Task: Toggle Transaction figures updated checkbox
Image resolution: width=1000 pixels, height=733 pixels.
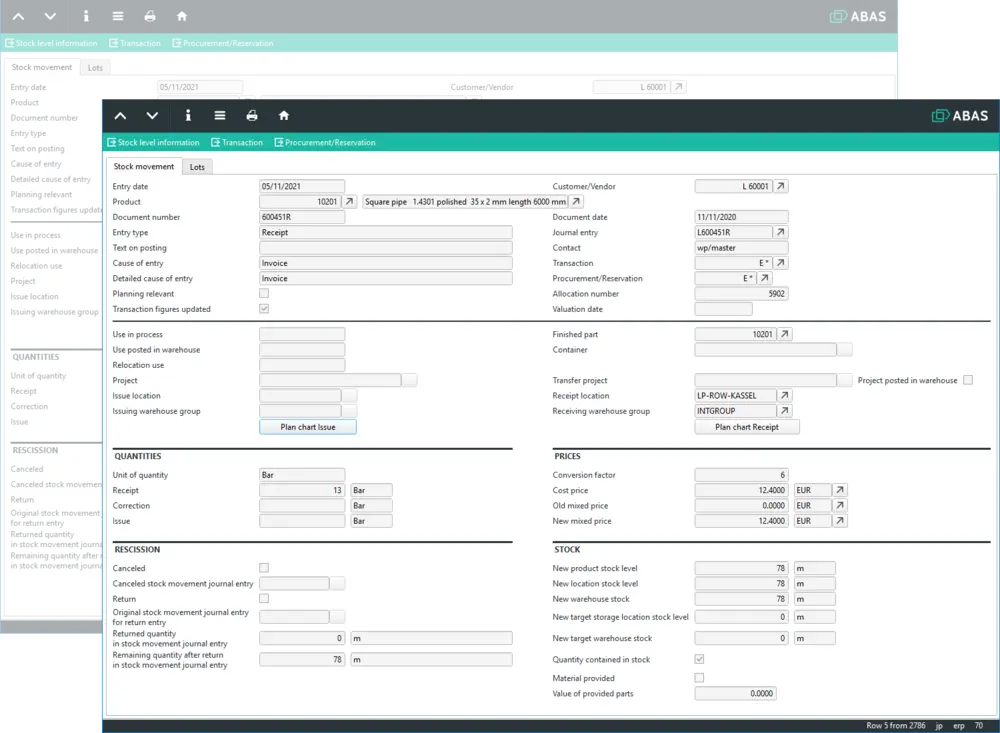Action: [x=264, y=309]
